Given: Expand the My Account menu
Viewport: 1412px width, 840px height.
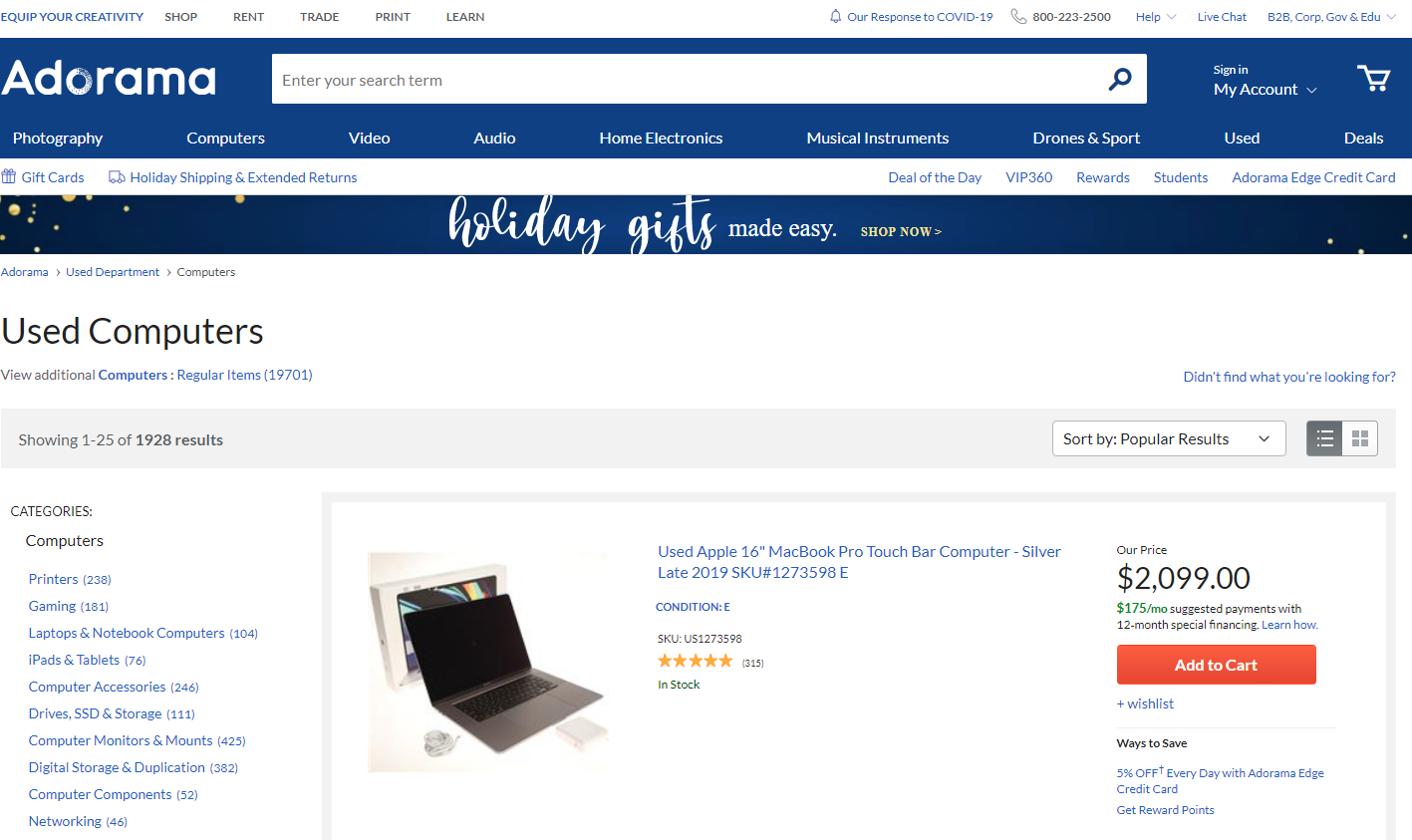Looking at the screenshot, I should click(1265, 81).
